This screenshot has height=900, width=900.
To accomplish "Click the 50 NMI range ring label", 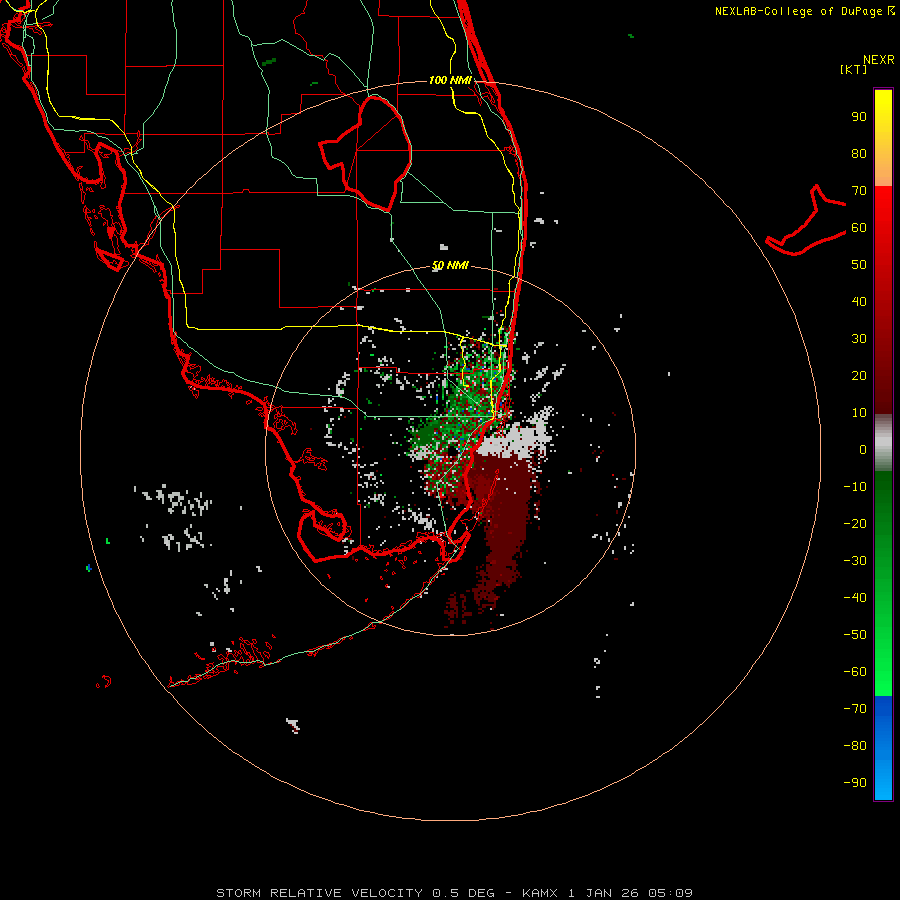I will point(450,265).
